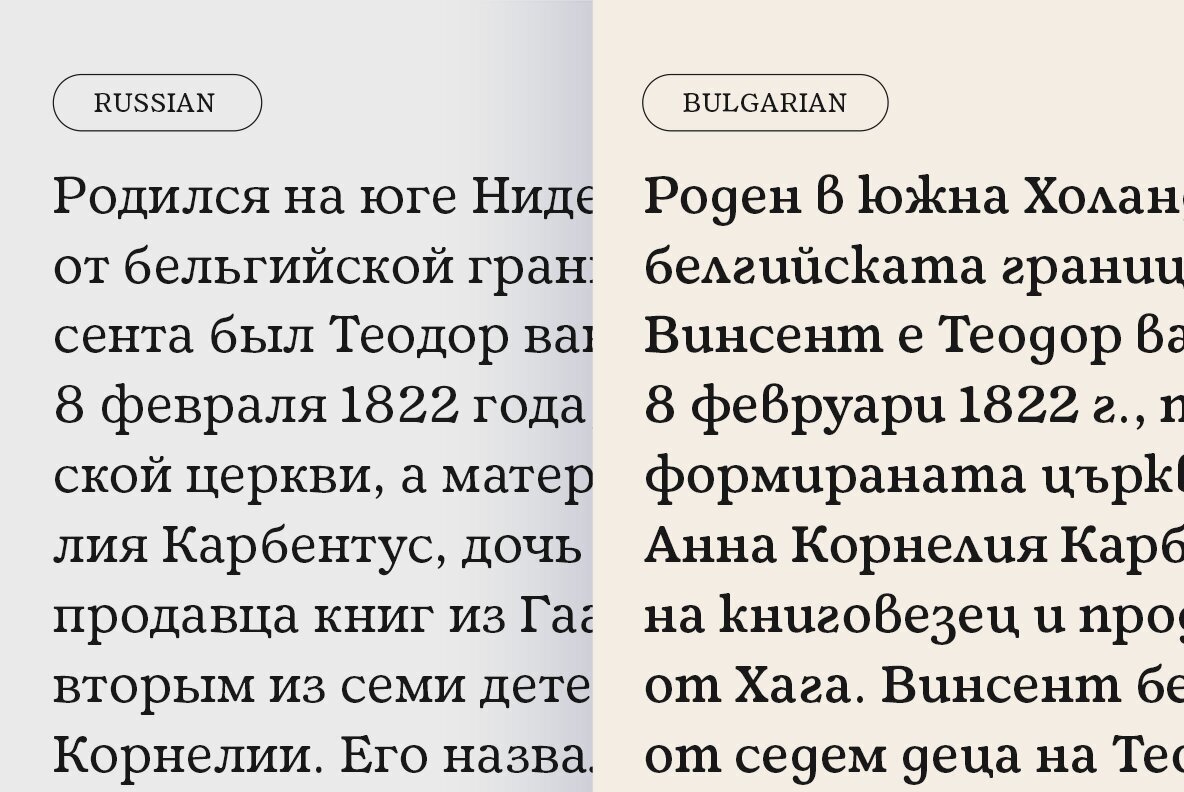Click 'февраля' in the Russian text
The height and width of the screenshot is (792, 1184).
(x=214, y=406)
